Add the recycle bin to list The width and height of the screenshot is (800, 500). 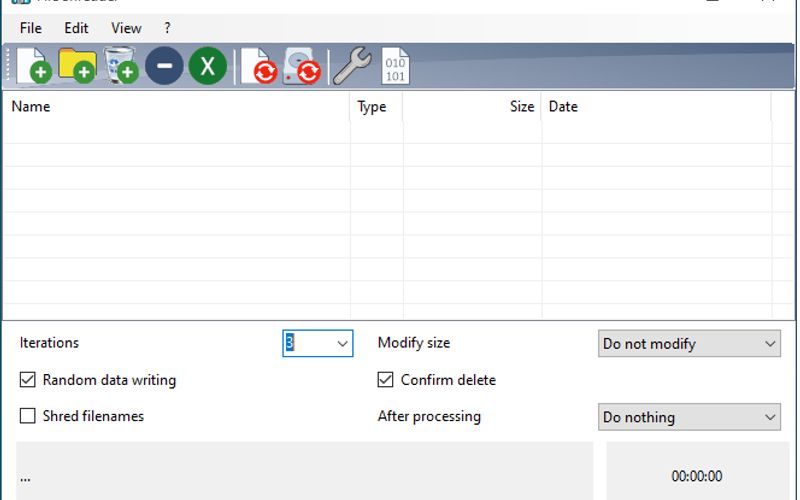point(121,66)
